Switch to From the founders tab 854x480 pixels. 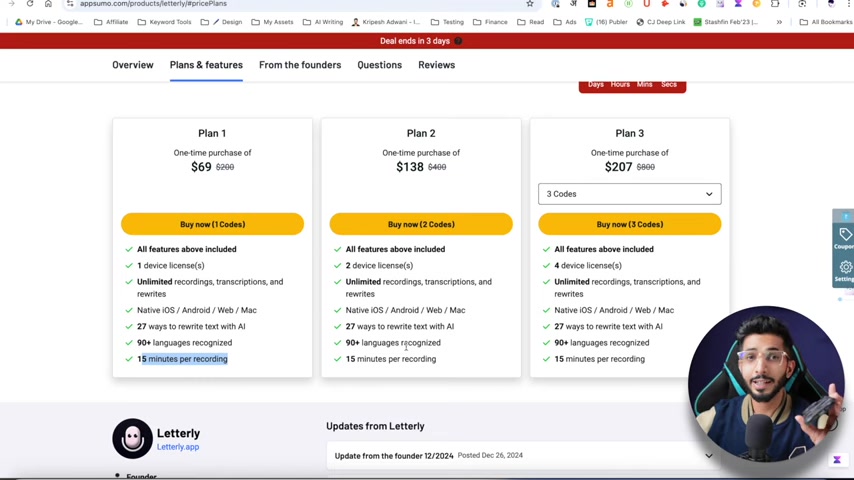point(300,65)
